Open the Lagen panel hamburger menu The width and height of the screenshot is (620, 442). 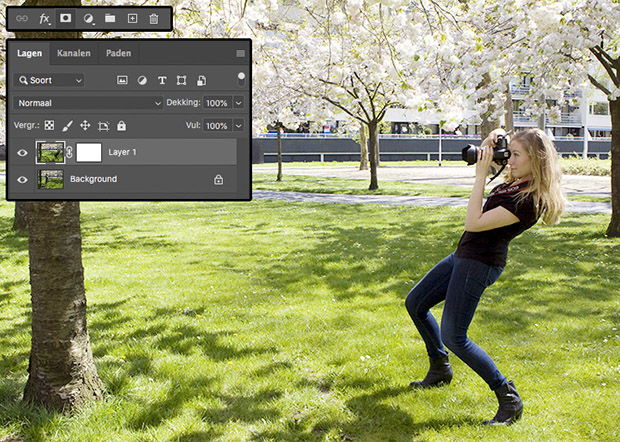[240, 53]
